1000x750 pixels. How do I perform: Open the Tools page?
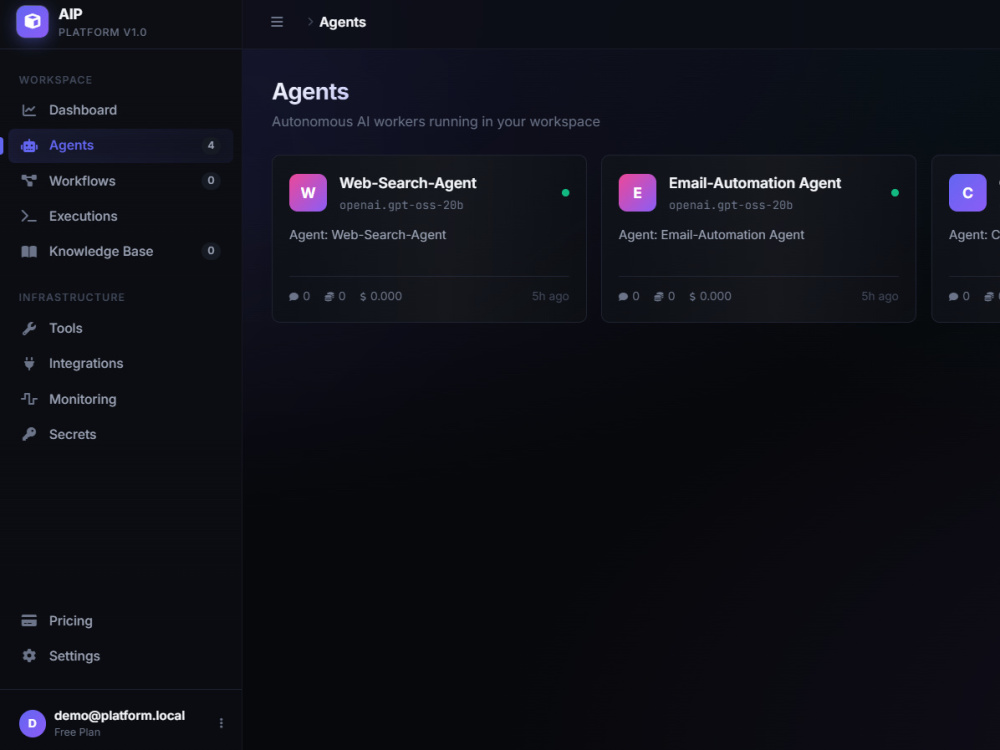point(121,328)
